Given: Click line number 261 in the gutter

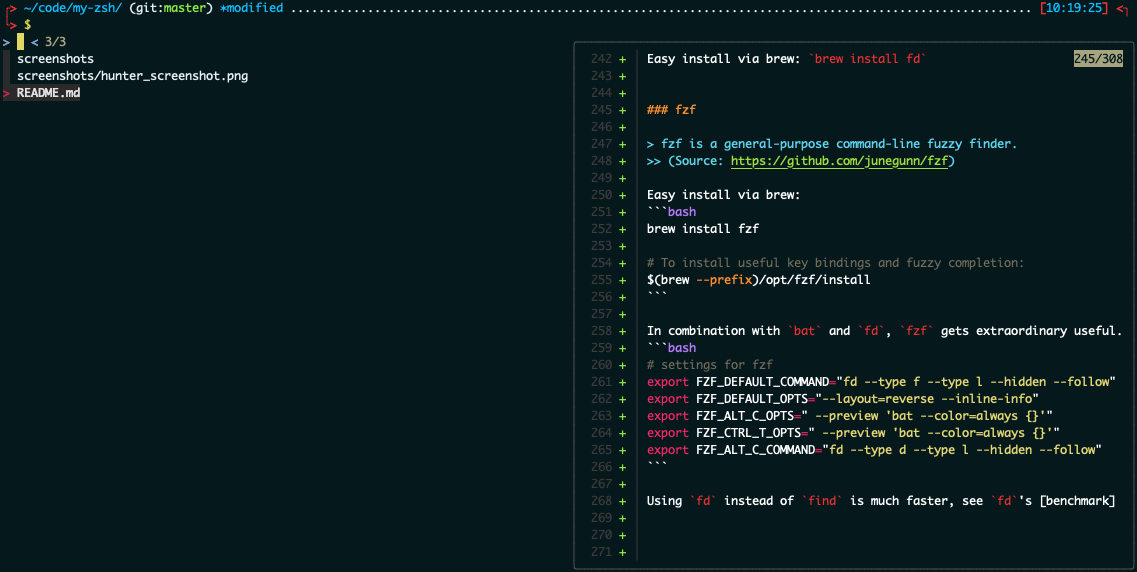Looking at the screenshot, I should (601, 381).
